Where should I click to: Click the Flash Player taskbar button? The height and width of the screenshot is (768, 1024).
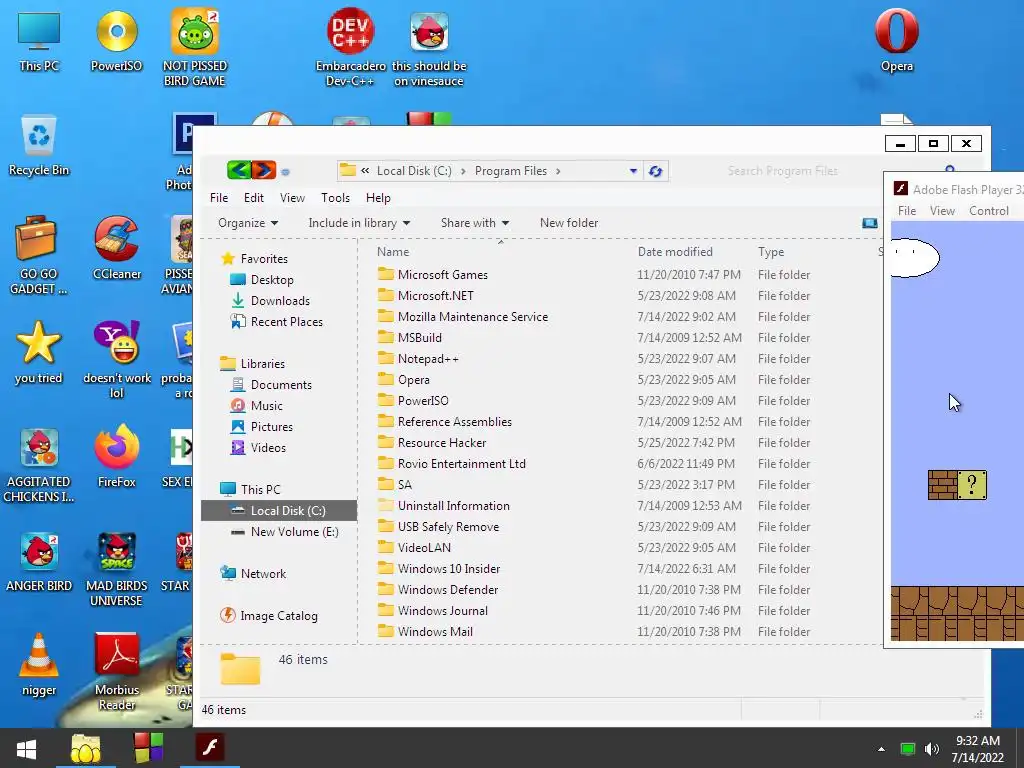tap(210, 748)
